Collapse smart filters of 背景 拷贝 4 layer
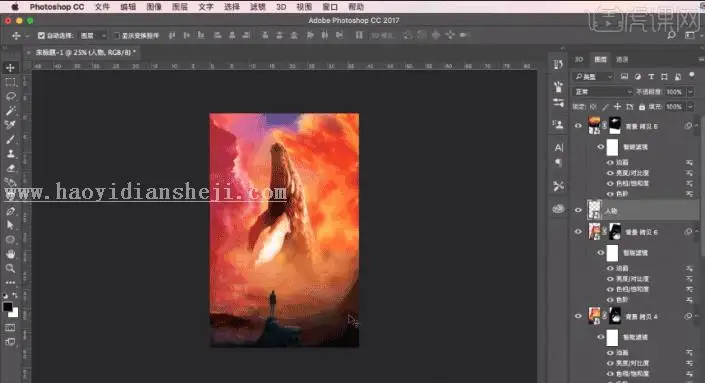 (x=696, y=316)
